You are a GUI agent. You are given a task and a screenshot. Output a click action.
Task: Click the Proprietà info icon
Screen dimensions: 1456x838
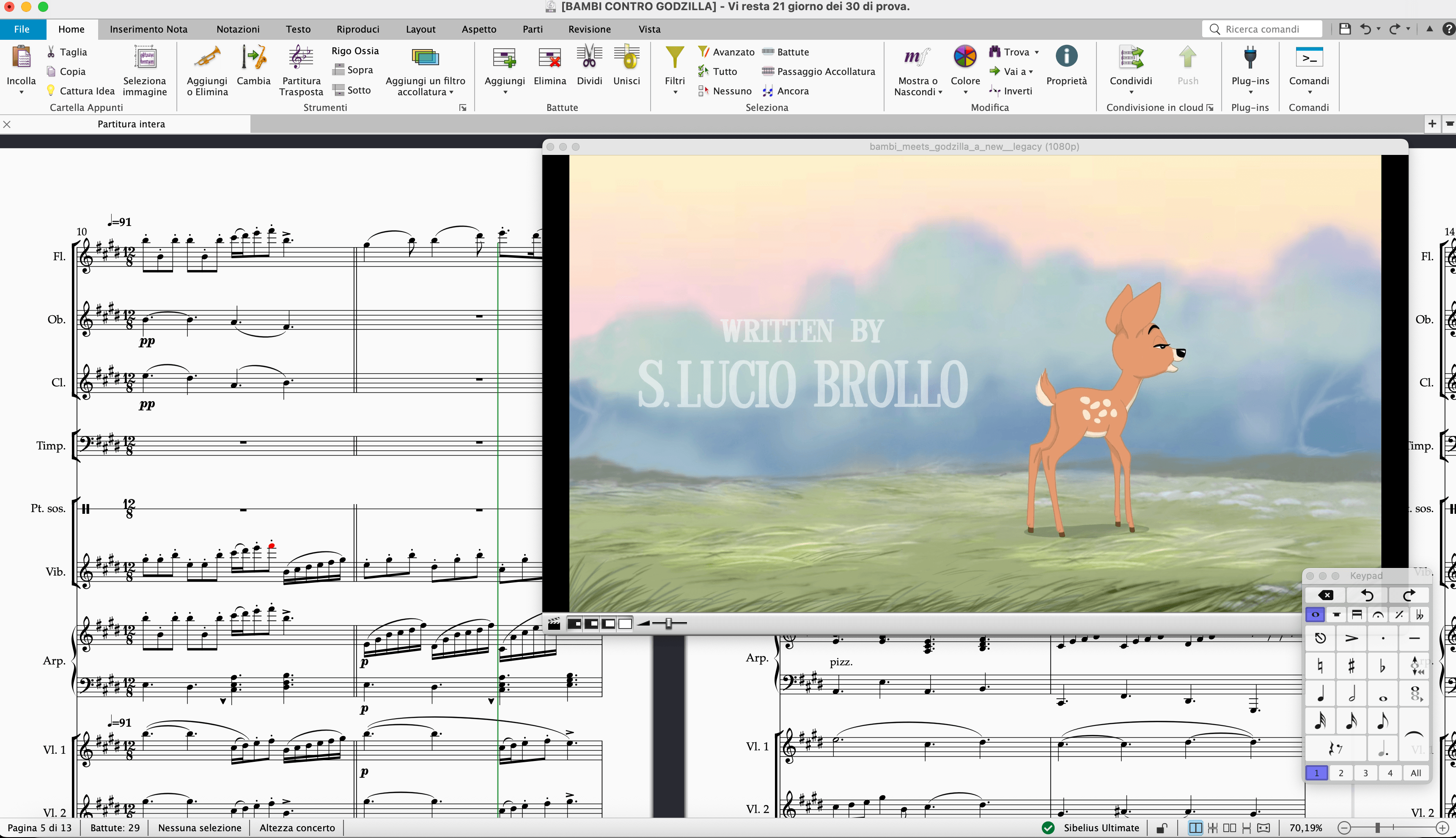[1066, 57]
